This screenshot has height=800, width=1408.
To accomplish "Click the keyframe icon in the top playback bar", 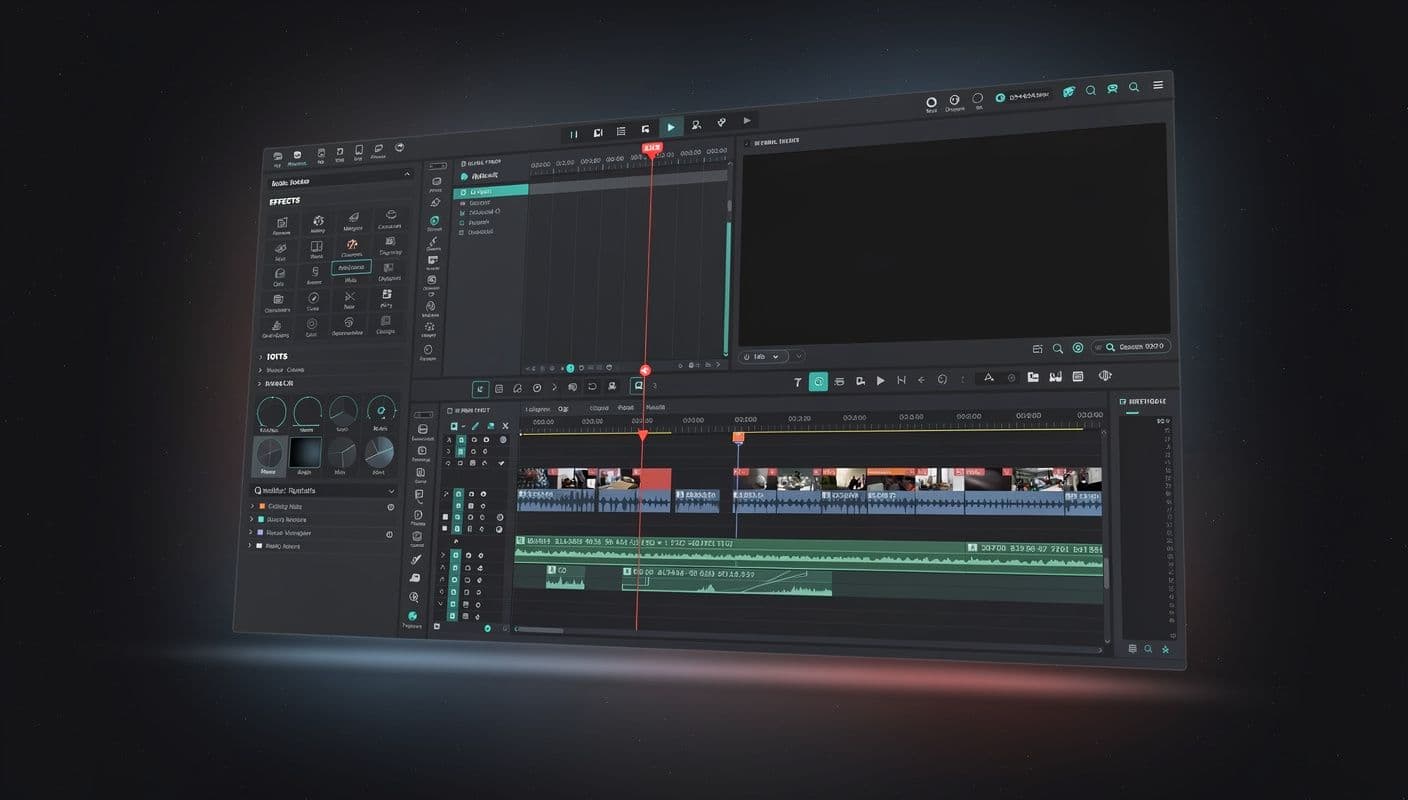I will click(722, 122).
